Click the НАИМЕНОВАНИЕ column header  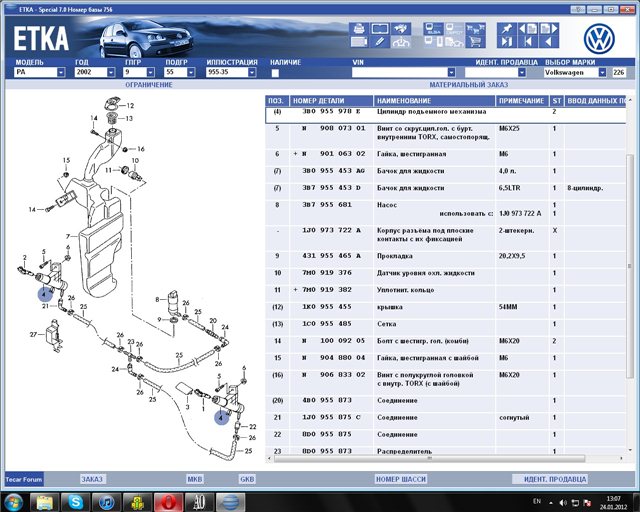(x=434, y=101)
